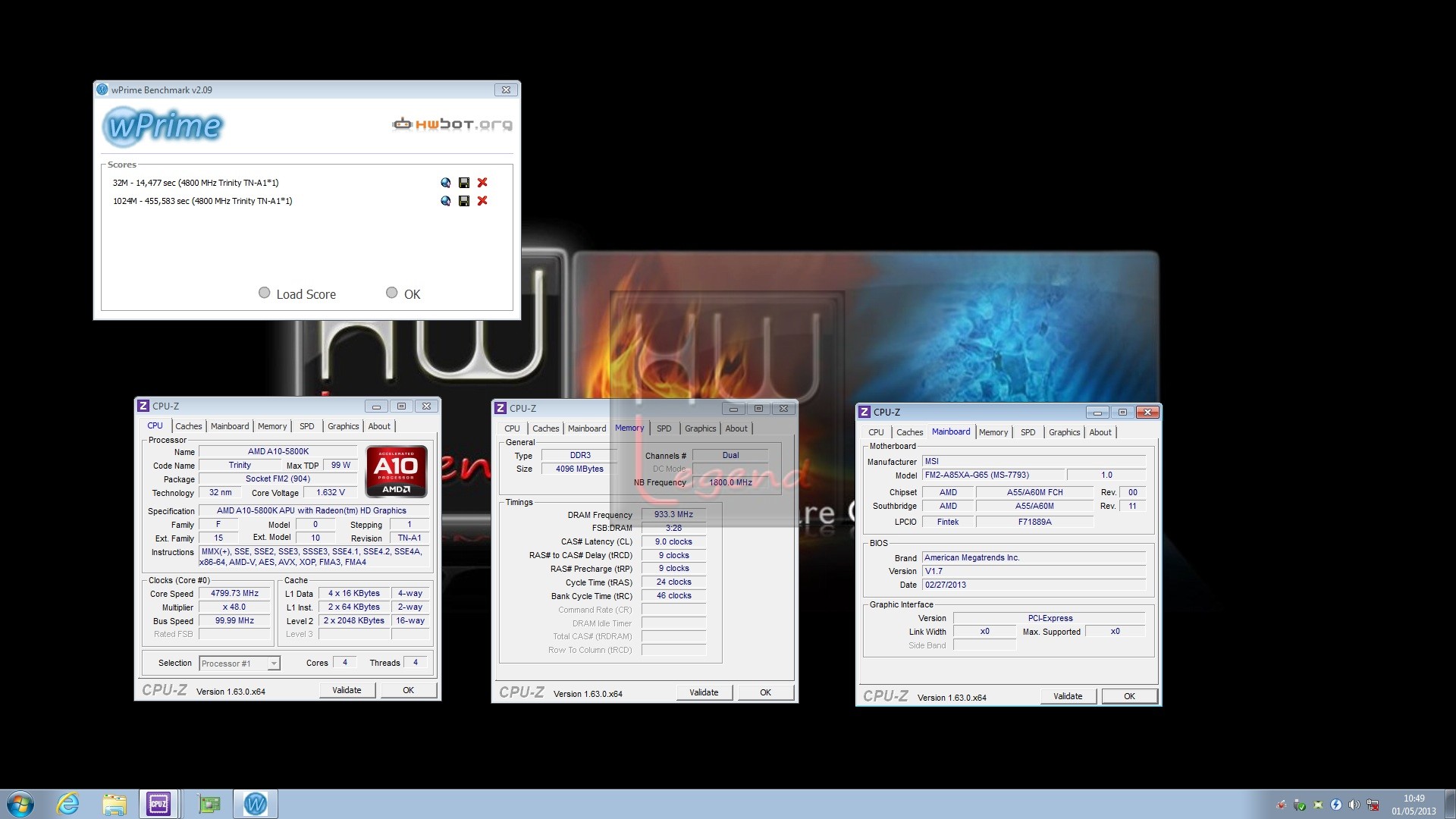Open Memory tab in left CPU-Z window

[x=272, y=426]
